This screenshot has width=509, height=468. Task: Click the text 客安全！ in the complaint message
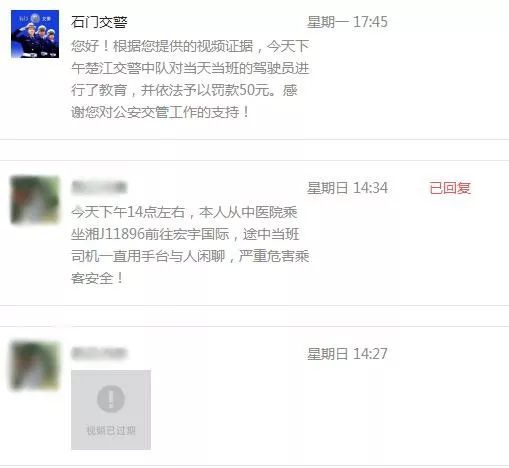pyautogui.click(x=97, y=278)
